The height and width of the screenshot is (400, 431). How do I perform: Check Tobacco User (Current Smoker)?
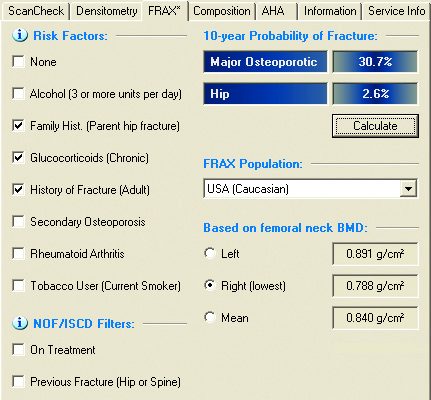18,286
